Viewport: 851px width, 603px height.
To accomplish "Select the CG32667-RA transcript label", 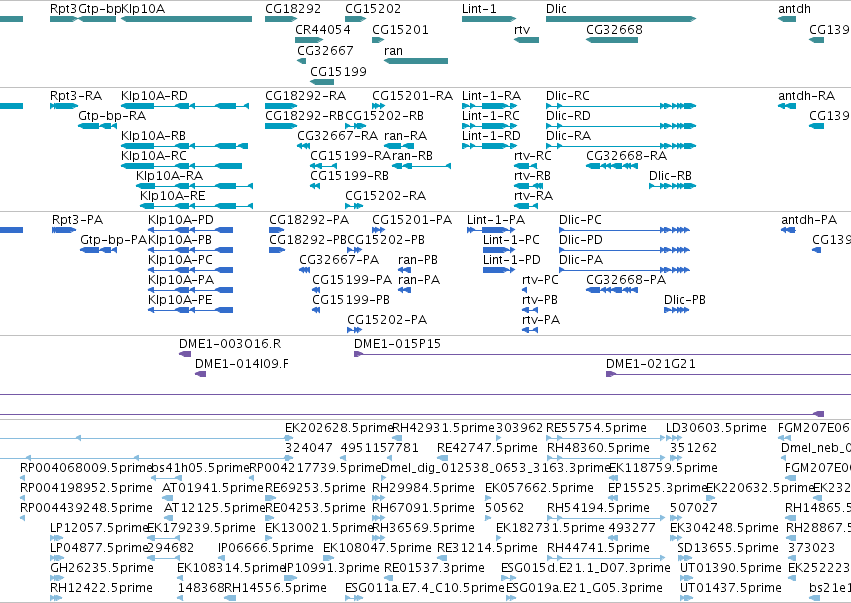I will click(x=338, y=136).
